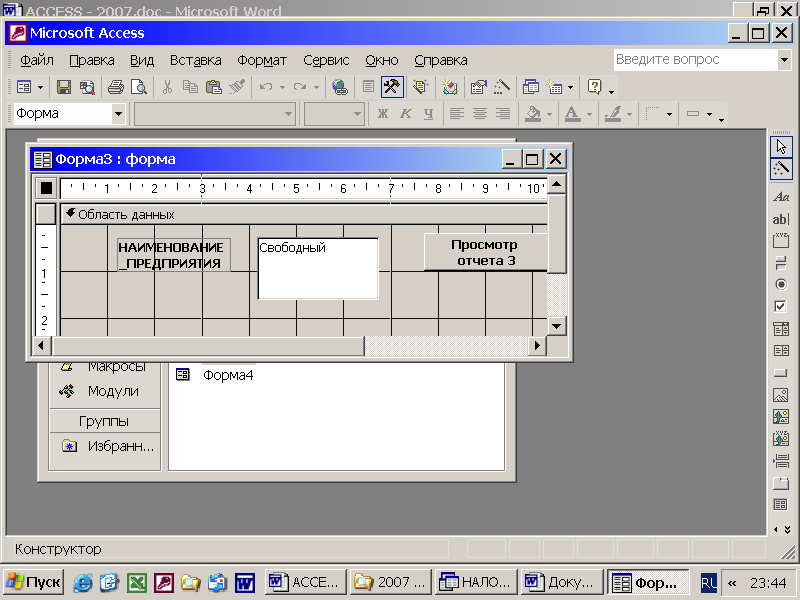Print the form using the printer icon
Image resolution: width=800 pixels, height=600 pixels.
[x=115, y=87]
